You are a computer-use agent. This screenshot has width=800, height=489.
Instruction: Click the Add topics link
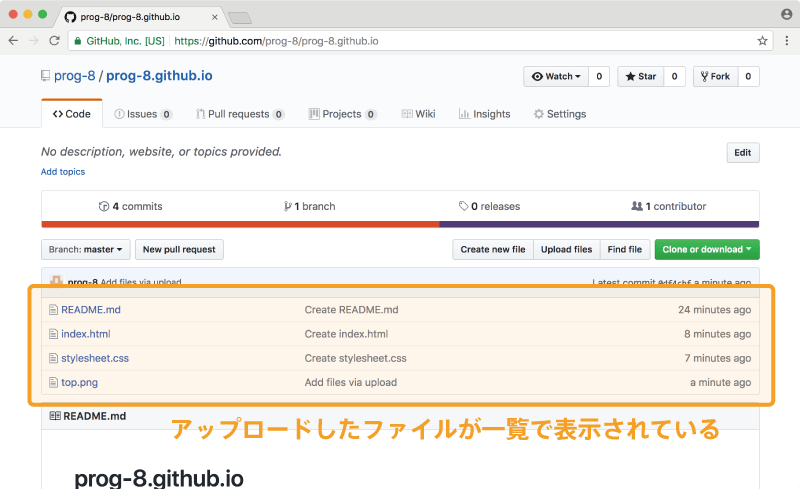[x=63, y=172]
